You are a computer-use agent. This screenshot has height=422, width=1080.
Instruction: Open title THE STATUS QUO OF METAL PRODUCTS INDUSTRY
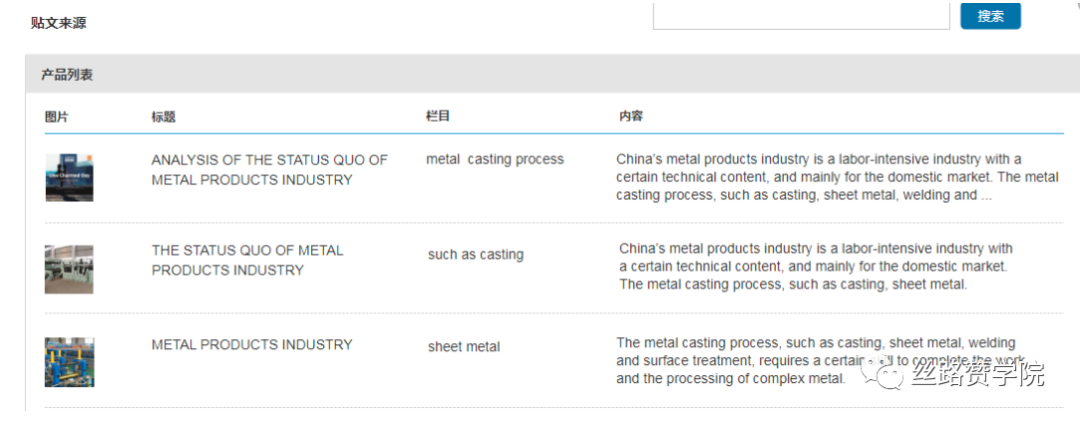247,260
